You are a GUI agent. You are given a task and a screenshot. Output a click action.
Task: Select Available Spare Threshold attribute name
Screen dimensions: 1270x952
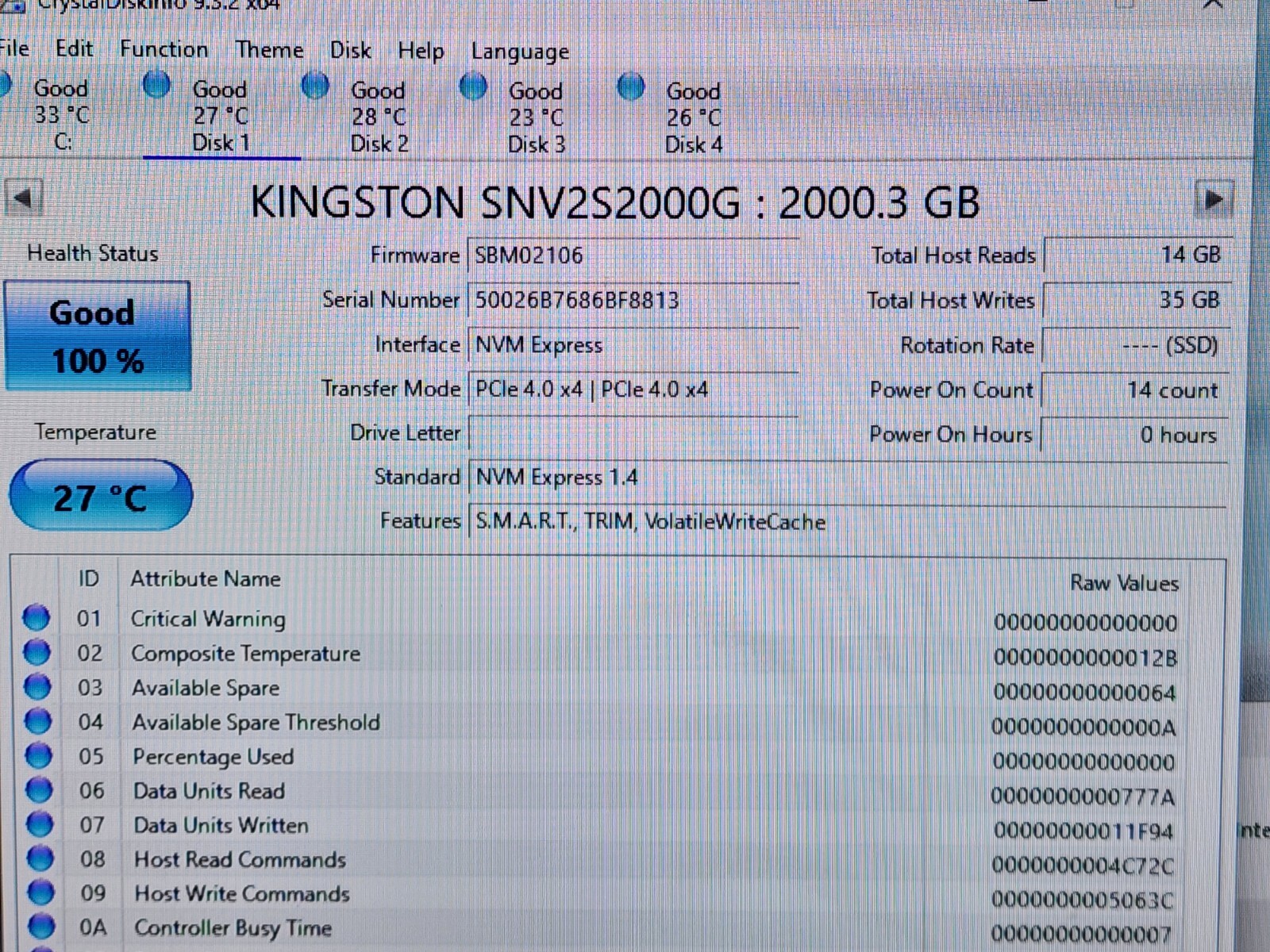tap(256, 723)
